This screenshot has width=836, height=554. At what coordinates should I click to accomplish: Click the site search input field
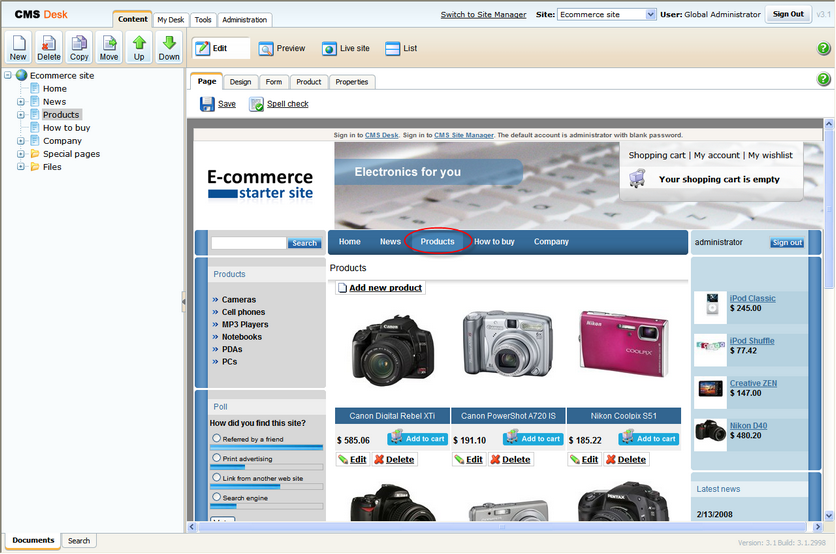(x=248, y=243)
